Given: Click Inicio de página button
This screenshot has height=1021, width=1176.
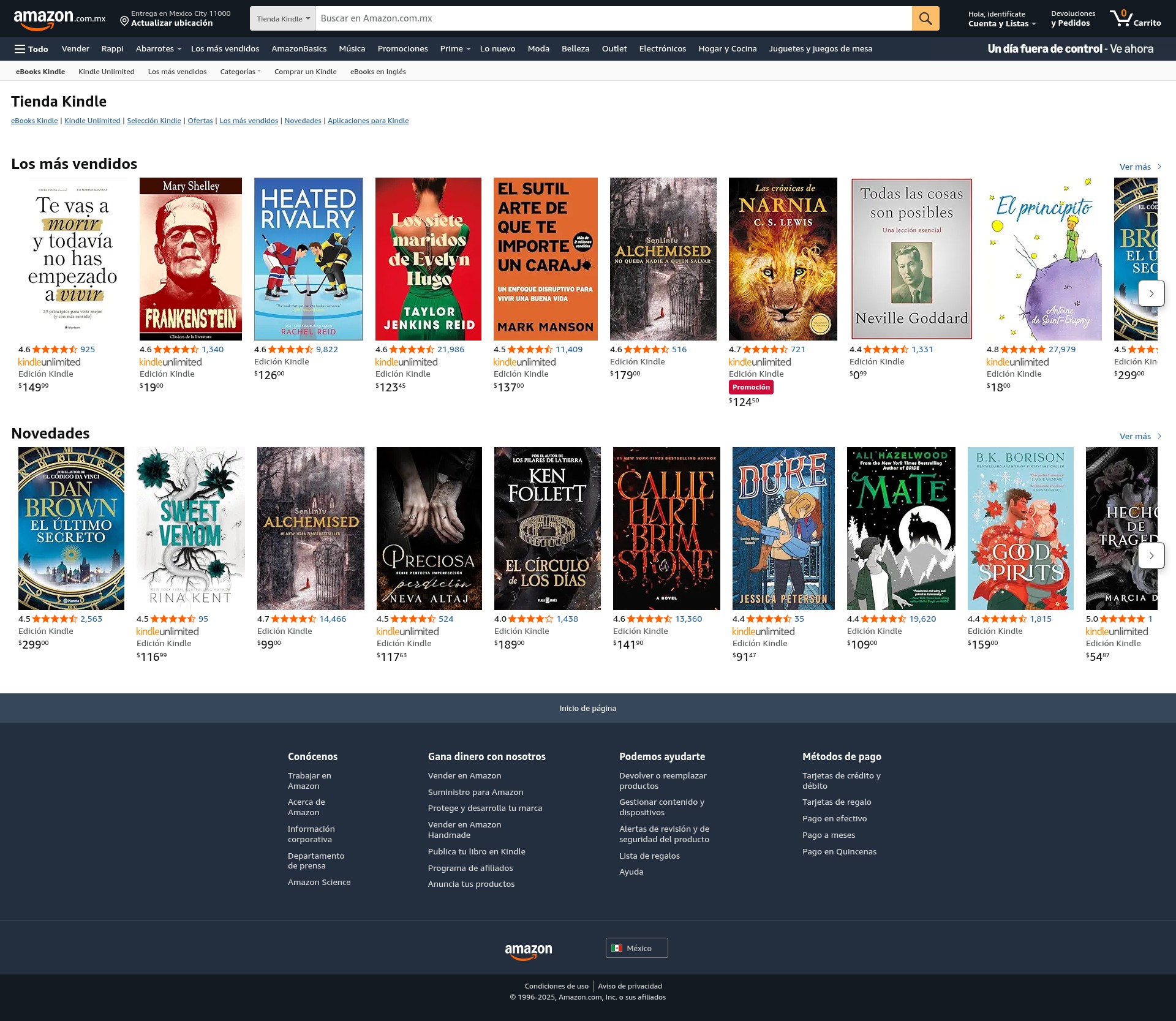Looking at the screenshot, I should click(x=588, y=708).
